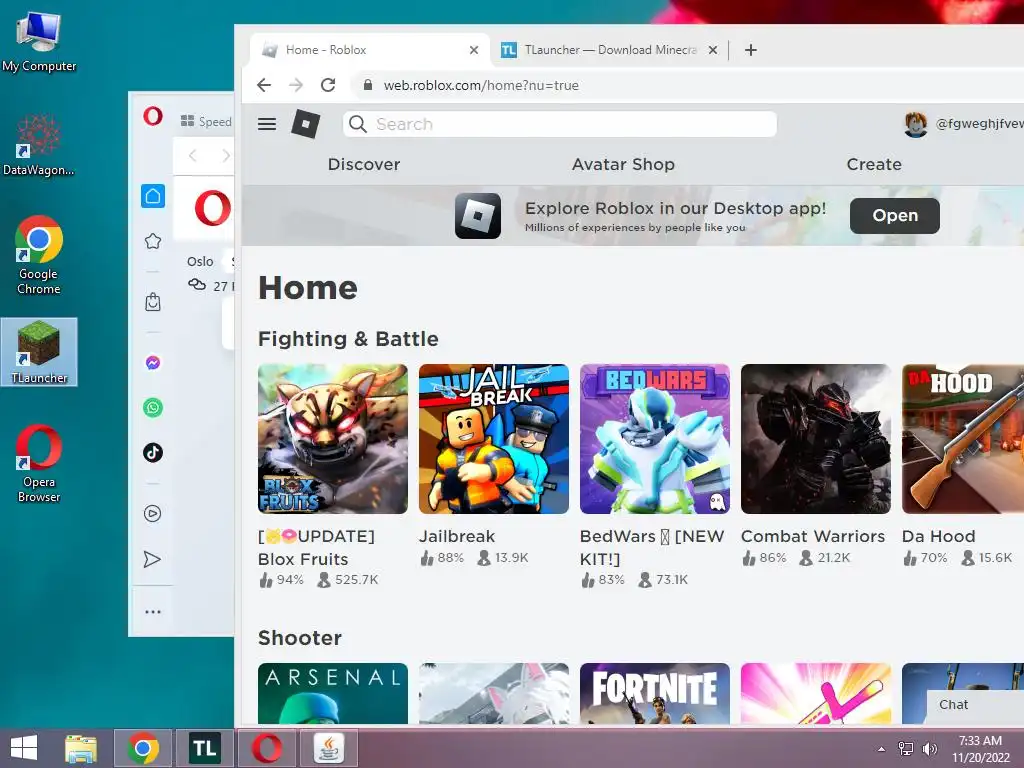Open the Windows Start button

pos(24,748)
